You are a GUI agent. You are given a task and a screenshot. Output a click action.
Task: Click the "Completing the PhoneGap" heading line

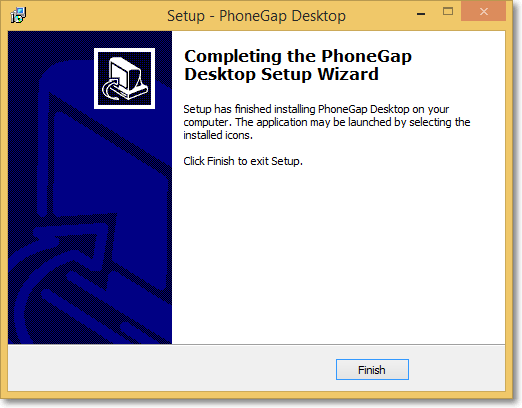298,56
